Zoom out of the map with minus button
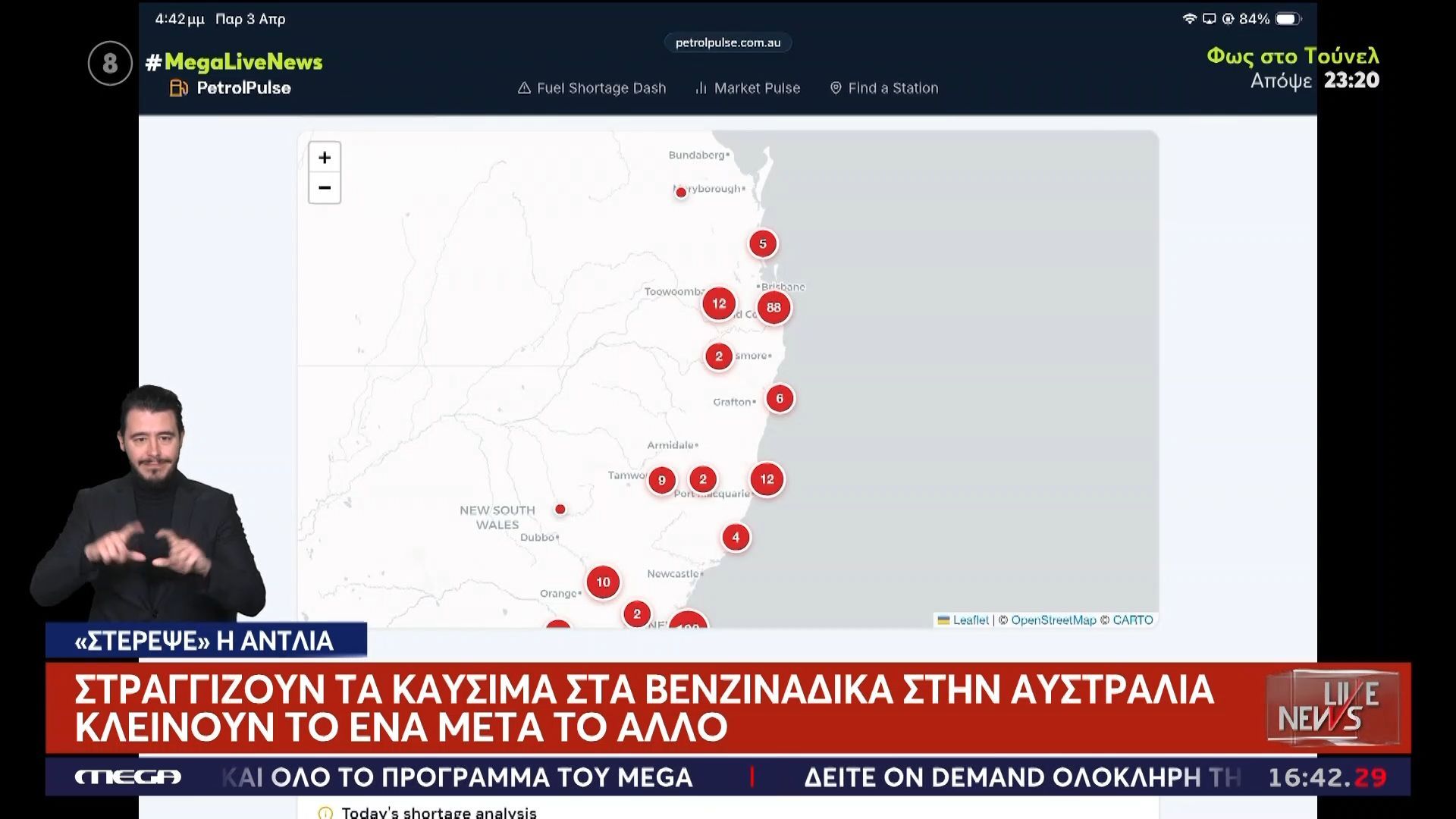Image resolution: width=1456 pixels, height=819 pixels. click(x=325, y=188)
